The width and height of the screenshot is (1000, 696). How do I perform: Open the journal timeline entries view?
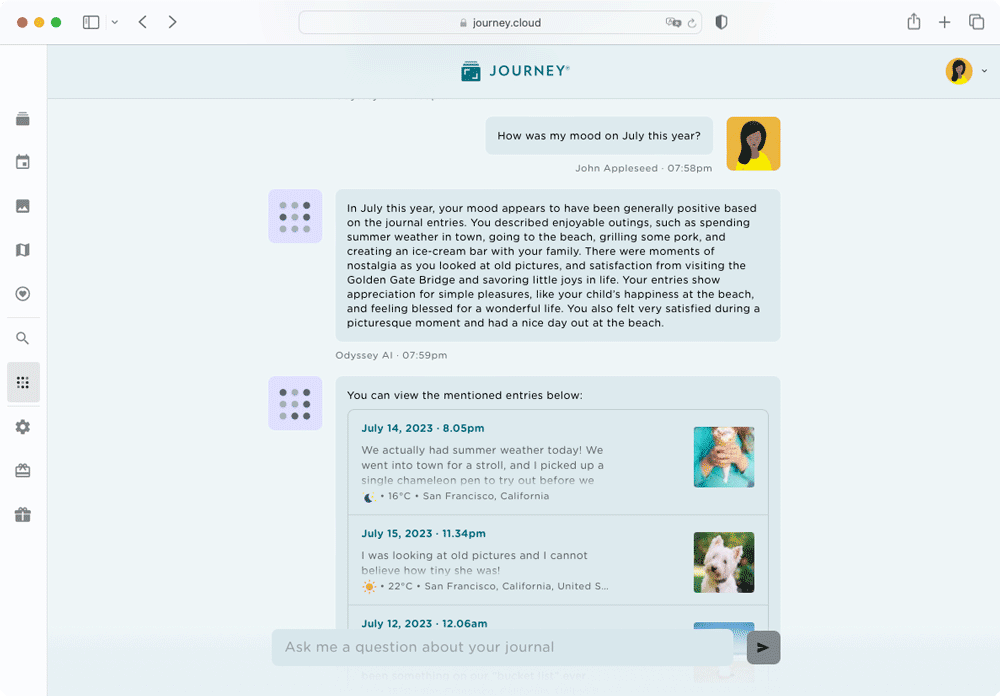point(22,118)
